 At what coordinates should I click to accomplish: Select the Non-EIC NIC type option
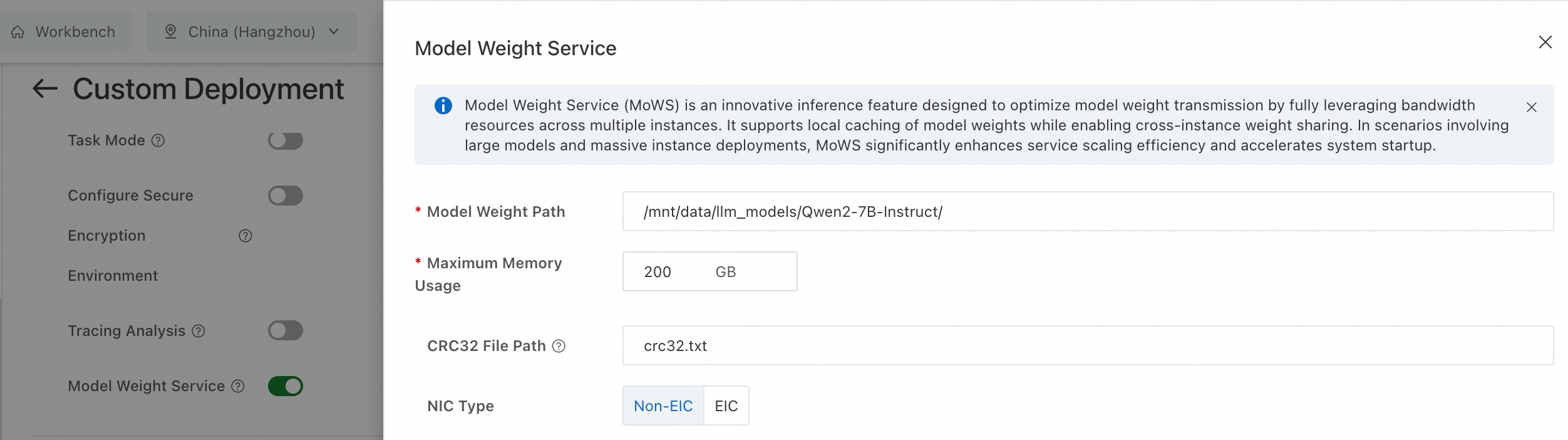point(663,406)
